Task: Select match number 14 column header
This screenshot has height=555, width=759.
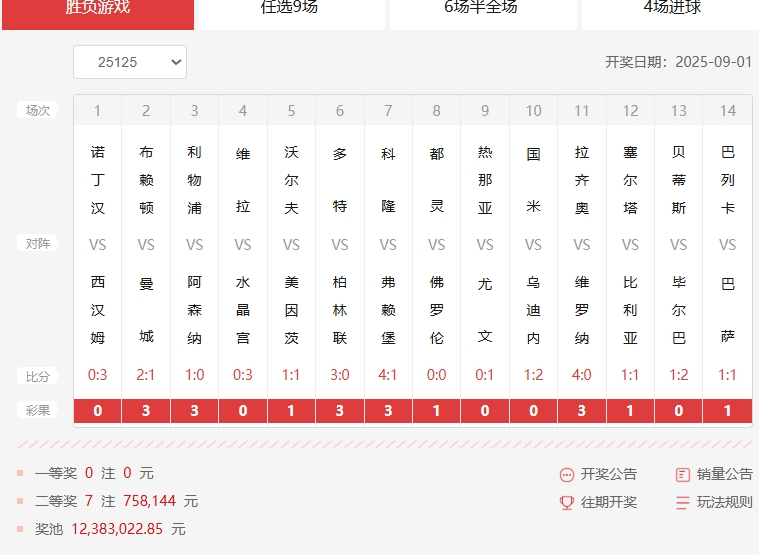Action: point(727,111)
